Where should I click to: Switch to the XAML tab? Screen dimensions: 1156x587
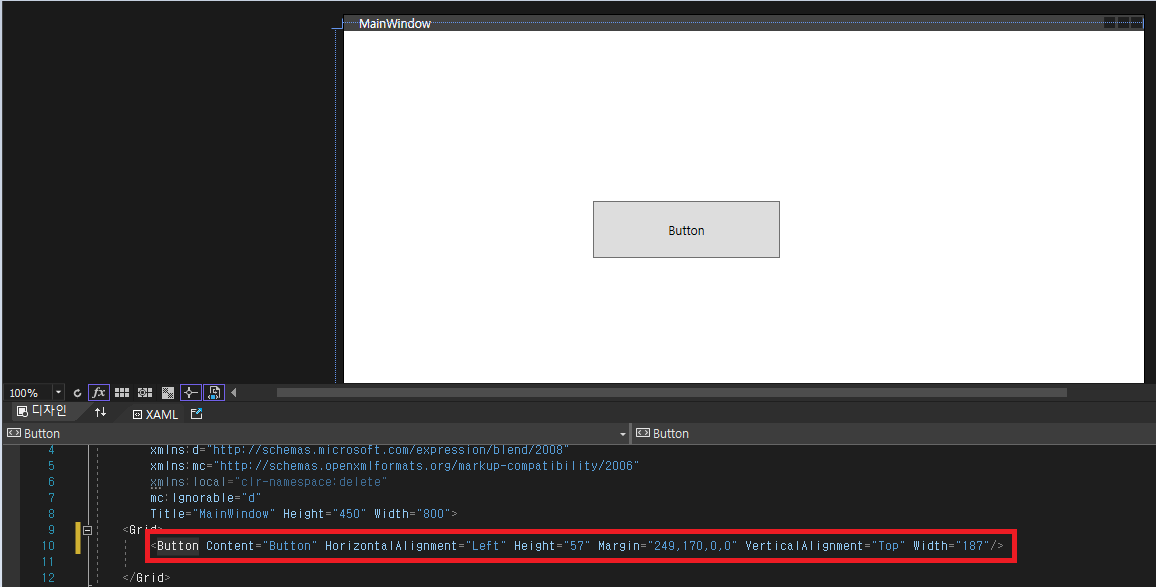pyautogui.click(x=156, y=414)
